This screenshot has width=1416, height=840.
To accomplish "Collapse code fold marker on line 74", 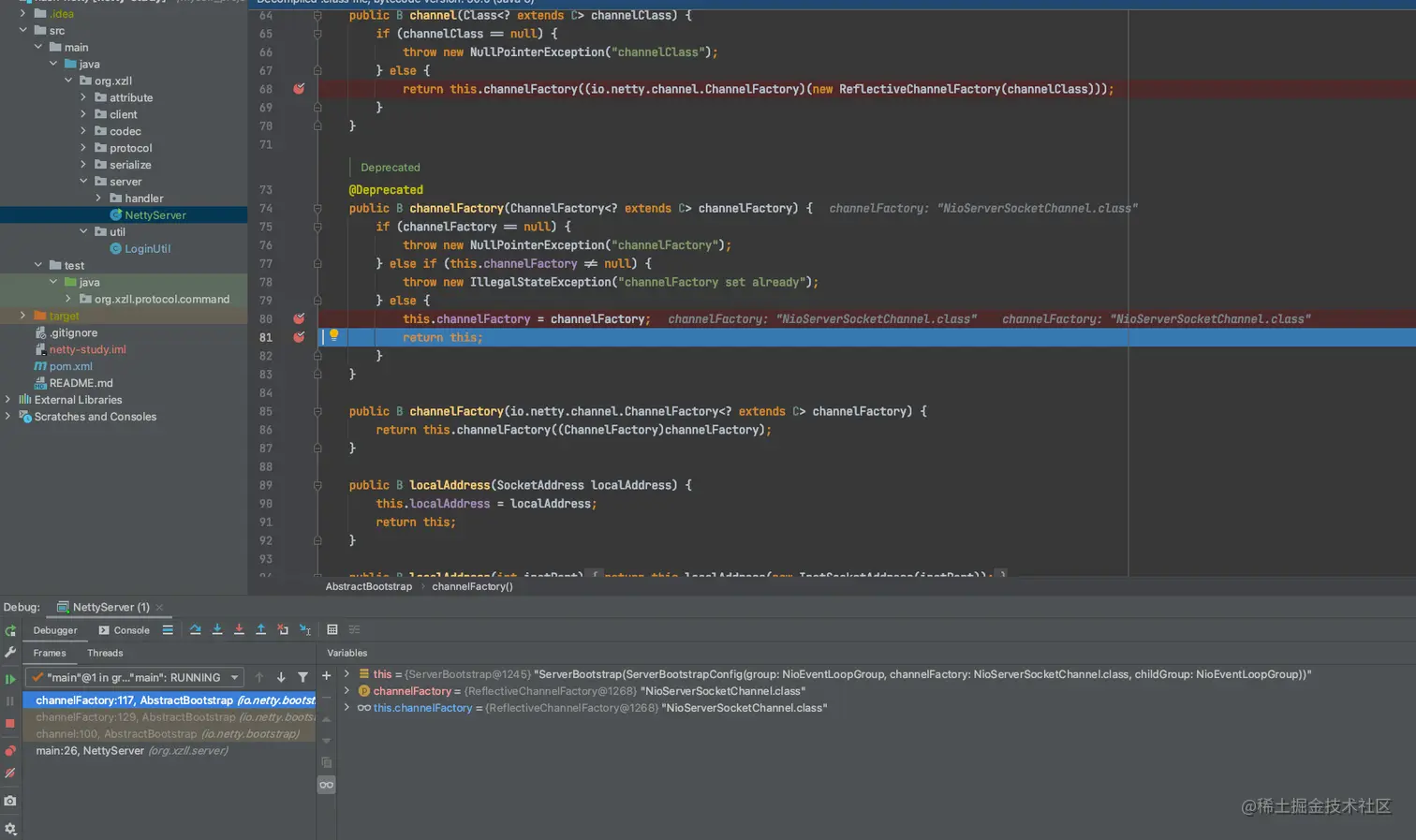I will [x=317, y=208].
